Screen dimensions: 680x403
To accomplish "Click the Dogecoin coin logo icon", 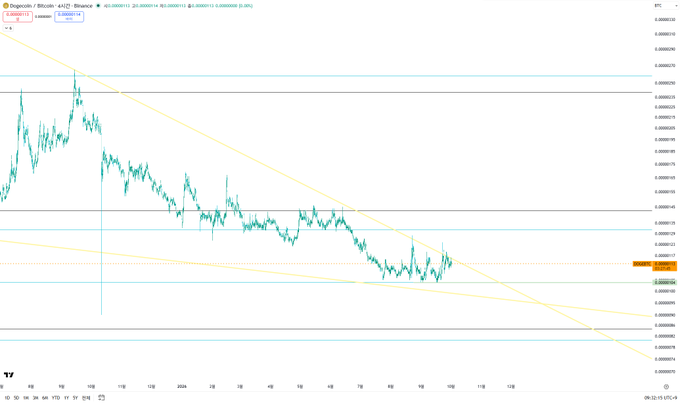I will pos(6,6).
